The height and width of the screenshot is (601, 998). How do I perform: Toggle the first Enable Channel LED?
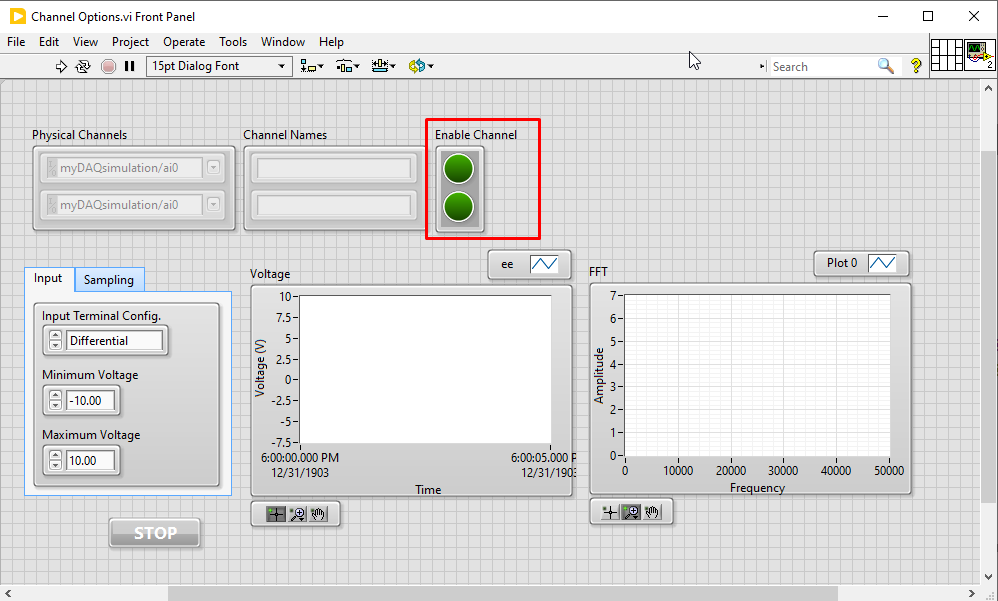coord(459,169)
